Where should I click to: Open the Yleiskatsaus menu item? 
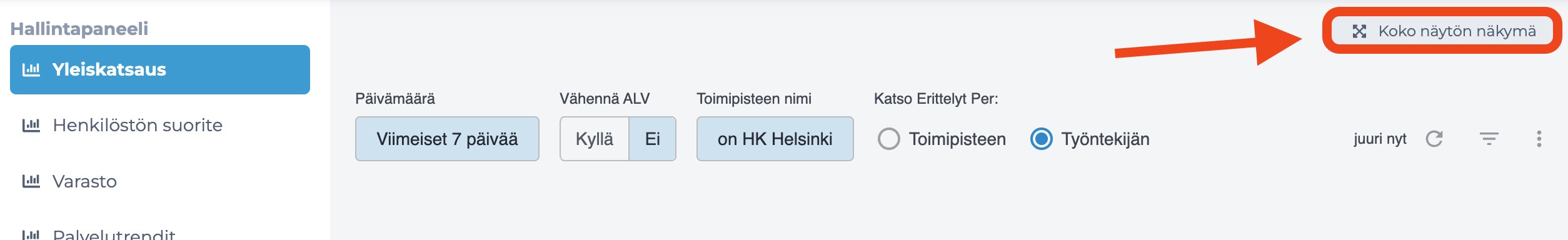point(160,69)
